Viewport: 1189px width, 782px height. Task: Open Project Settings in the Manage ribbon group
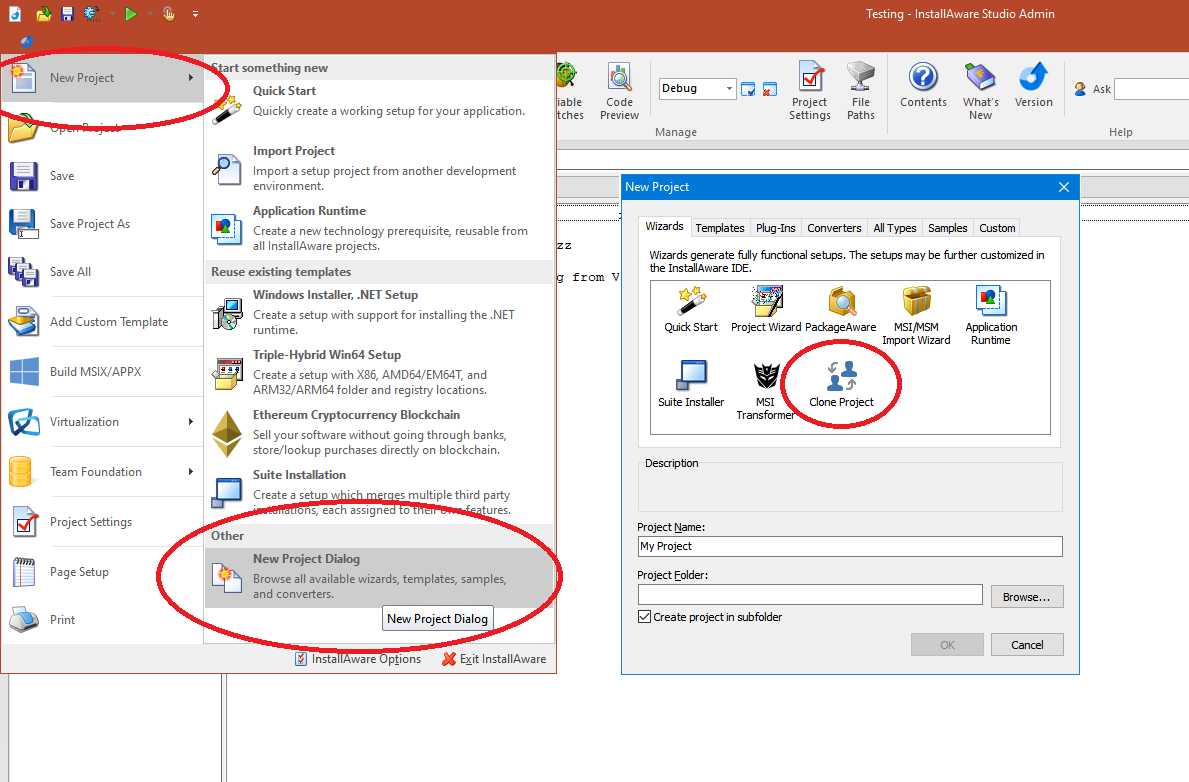[x=810, y=92]
